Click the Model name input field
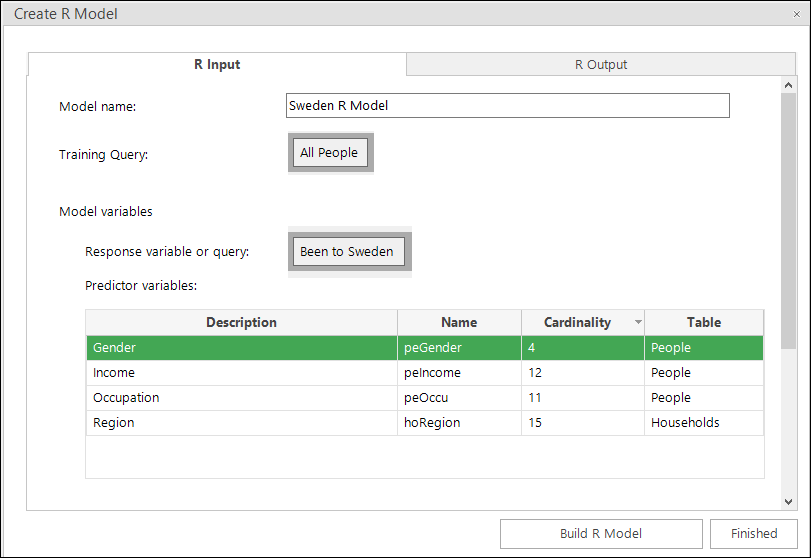 507,105
